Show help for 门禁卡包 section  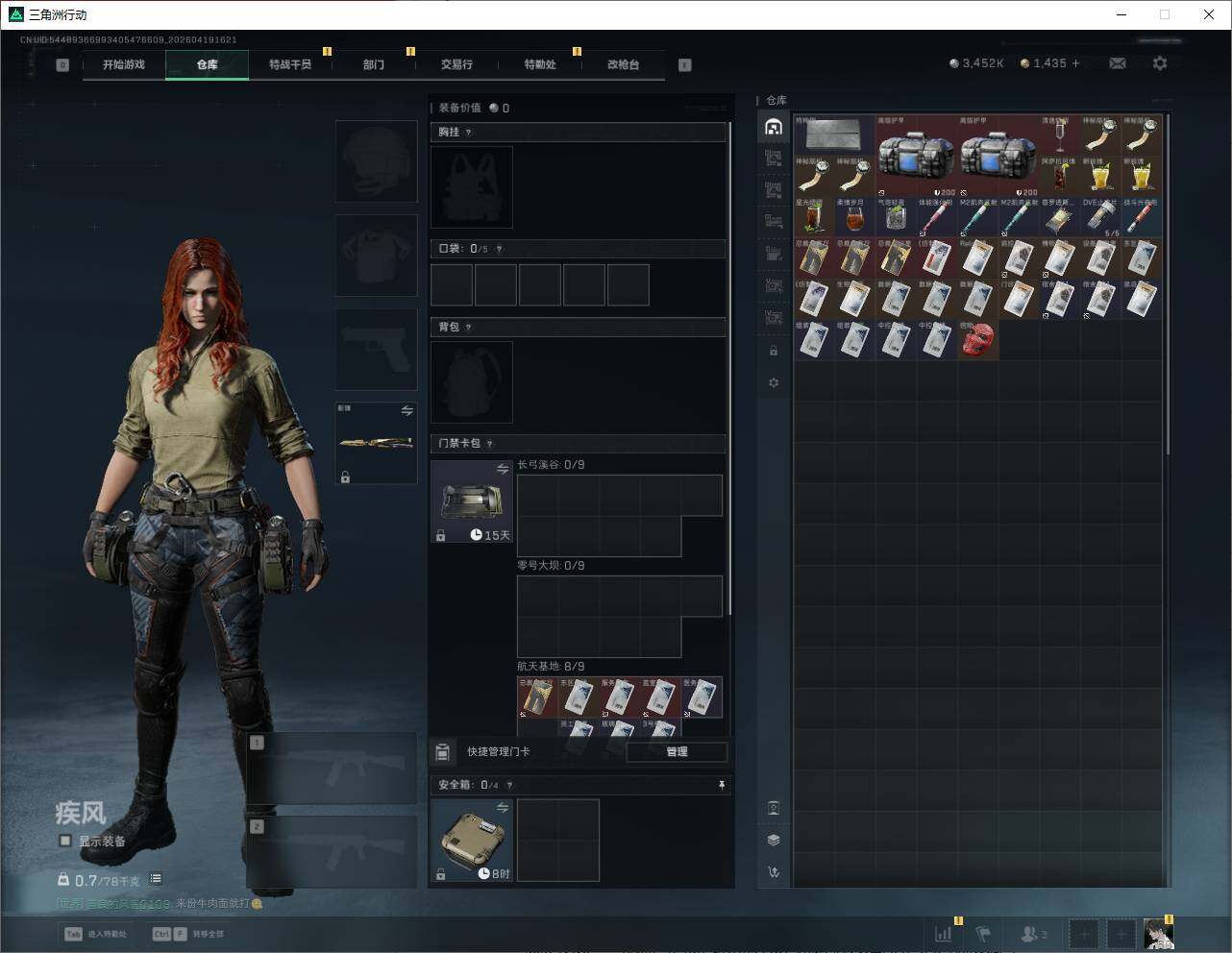pos(490,444)
